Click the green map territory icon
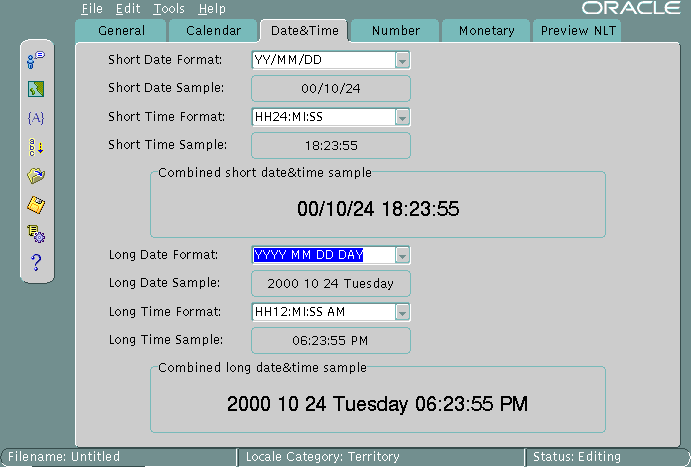 pyautogui.click(x=36, y=89)
